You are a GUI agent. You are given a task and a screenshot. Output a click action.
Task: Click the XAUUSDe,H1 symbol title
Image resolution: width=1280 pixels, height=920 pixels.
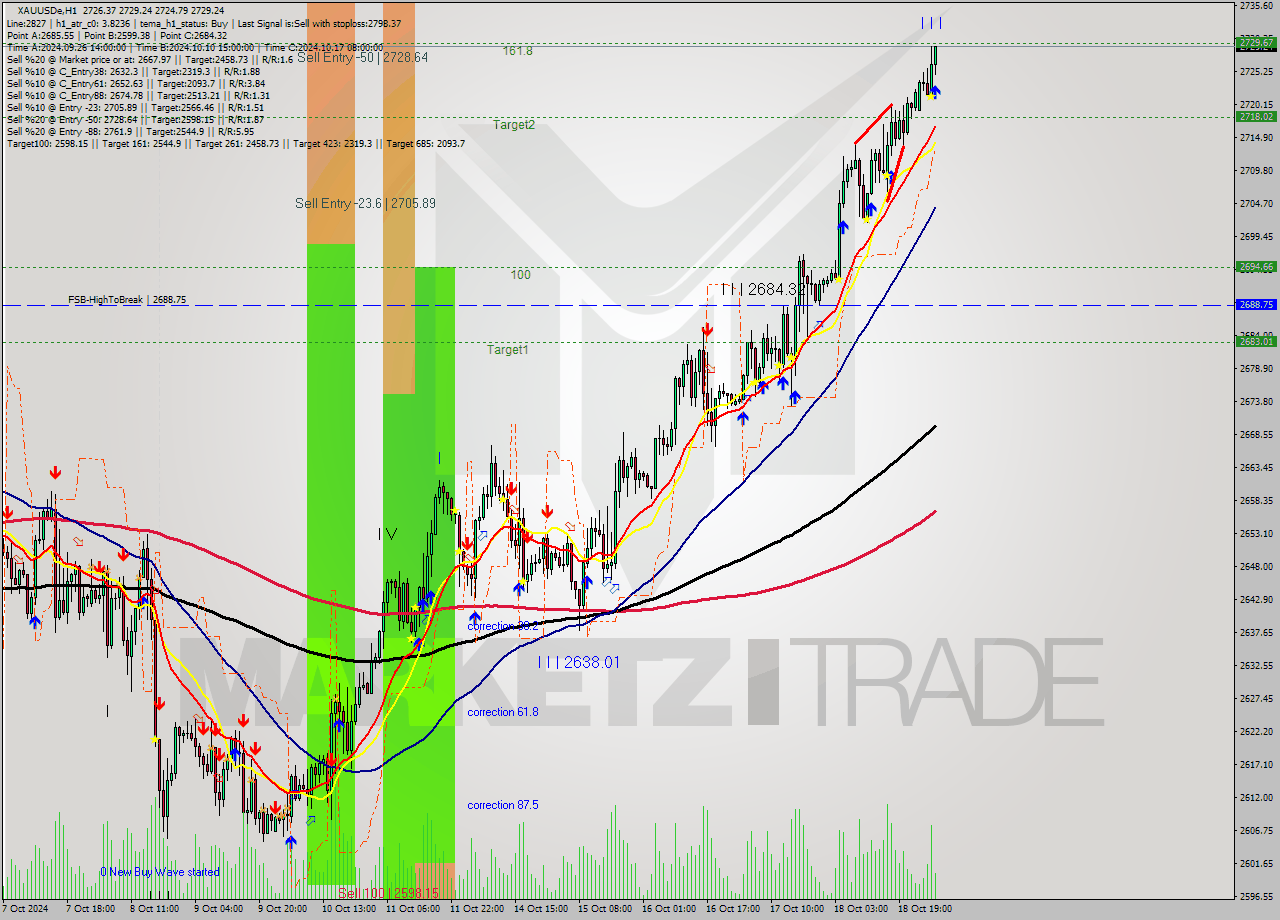click(48, 10)
